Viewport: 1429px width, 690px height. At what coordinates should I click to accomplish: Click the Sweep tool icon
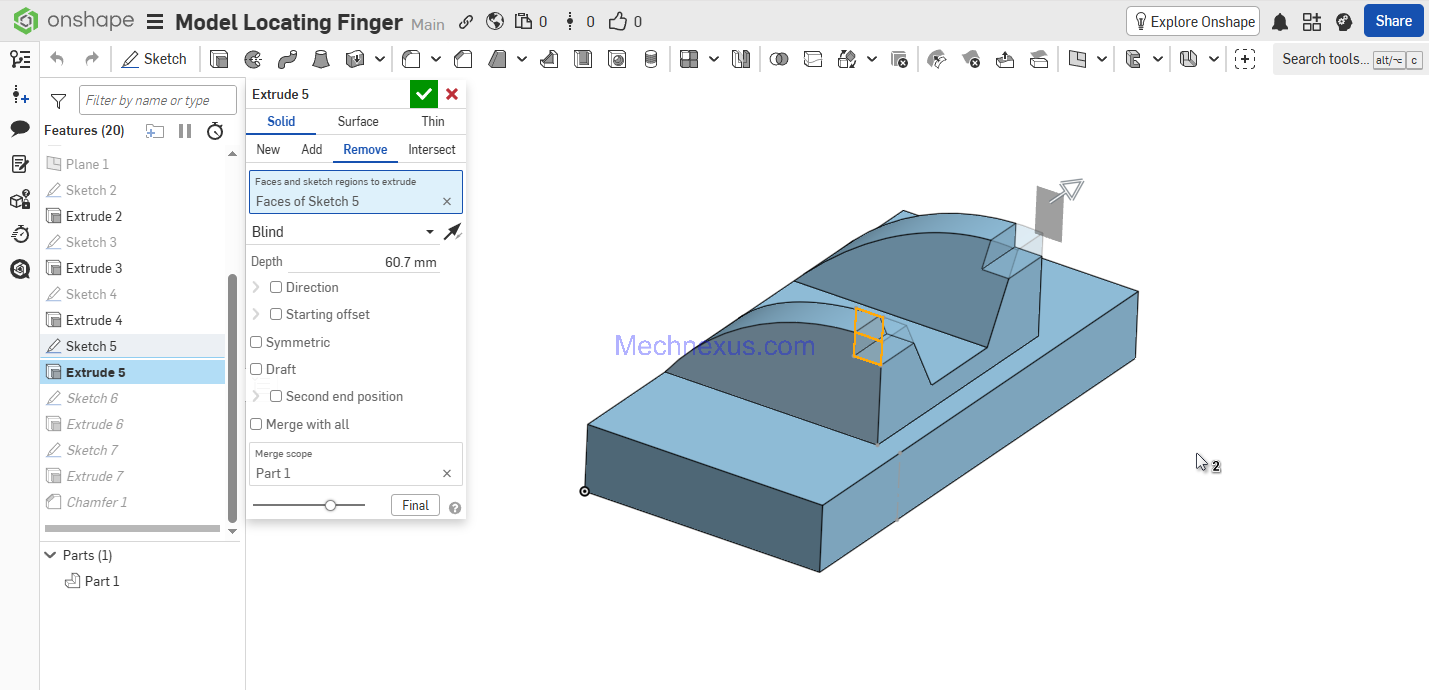click(x=287, y=59)
